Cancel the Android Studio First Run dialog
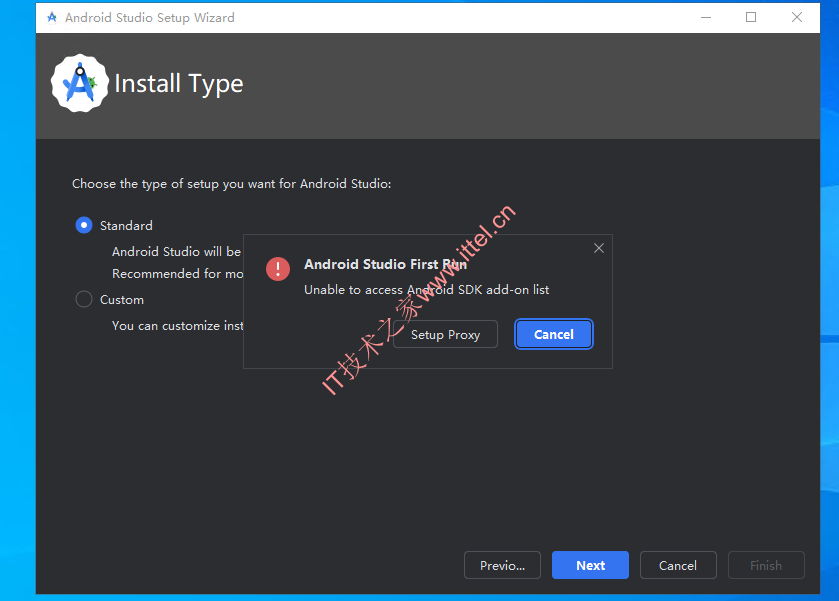 [x=554, y=334]
